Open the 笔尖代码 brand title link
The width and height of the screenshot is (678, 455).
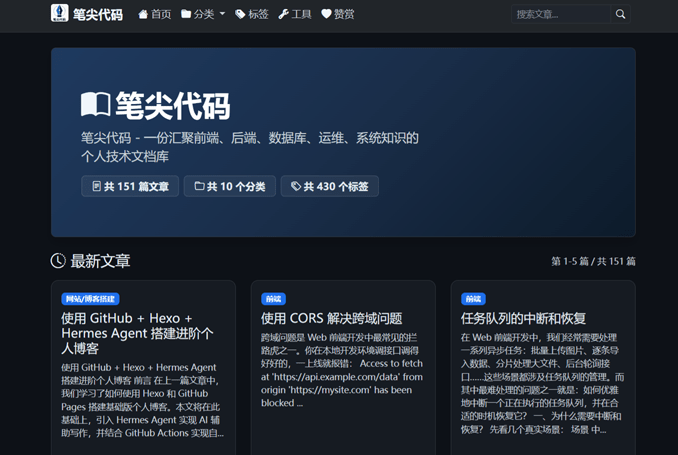click(98, 14)
